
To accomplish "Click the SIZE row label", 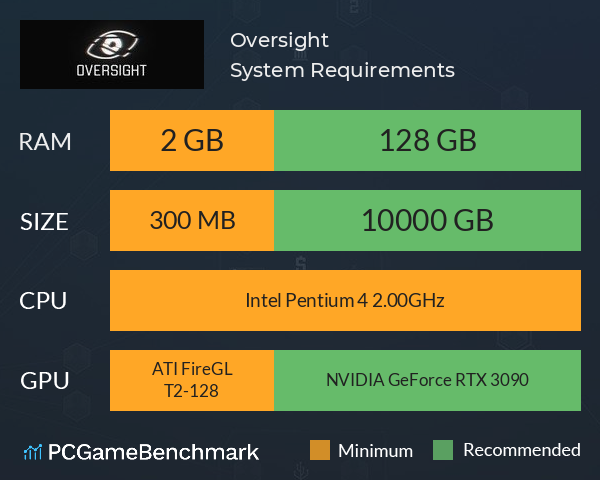I will point(44,222).
